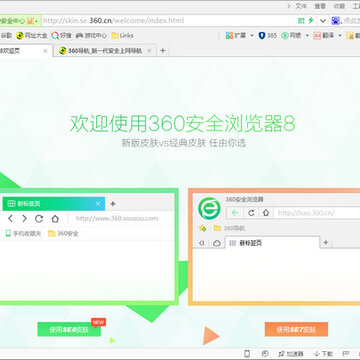This screenshot has width=360, height=360.
Task: Click green back arrow in SE7 preview
Action: [235, 213]
